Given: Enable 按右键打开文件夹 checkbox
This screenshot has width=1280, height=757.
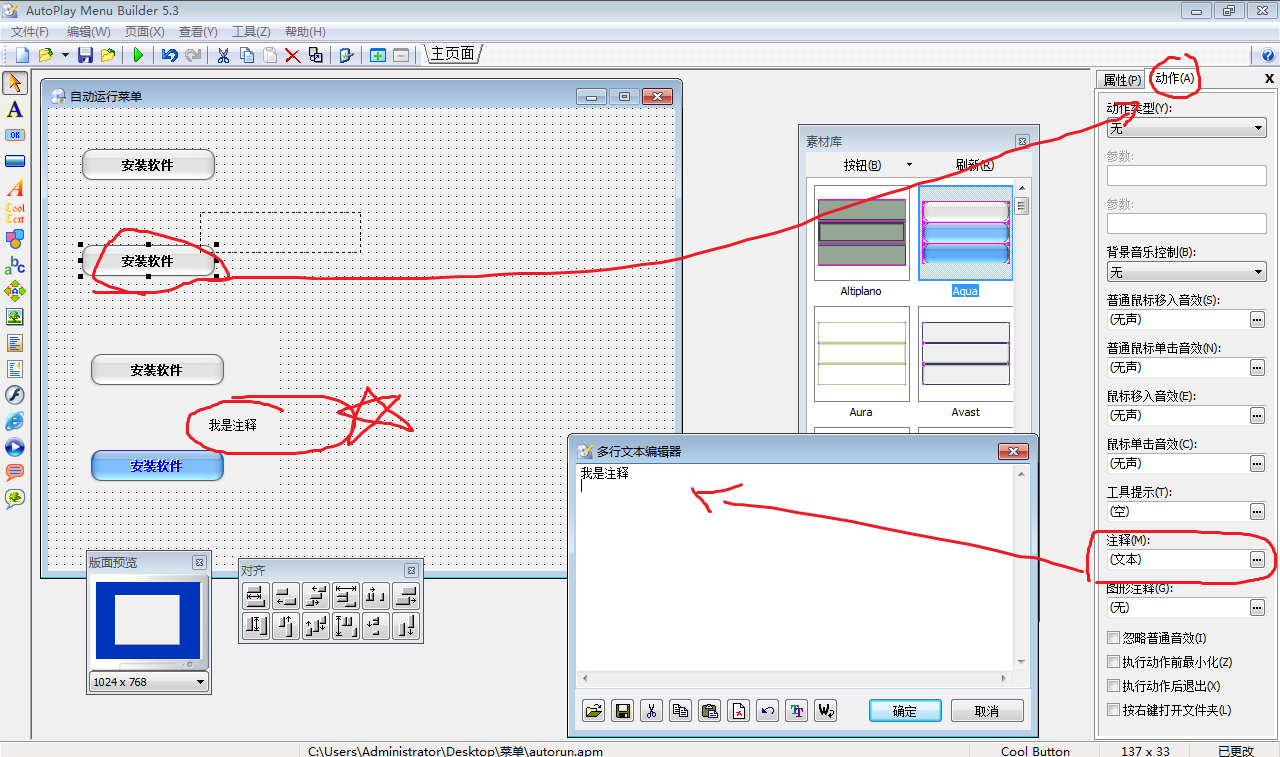Looking at the screenshot, I should coord(1113,710).
